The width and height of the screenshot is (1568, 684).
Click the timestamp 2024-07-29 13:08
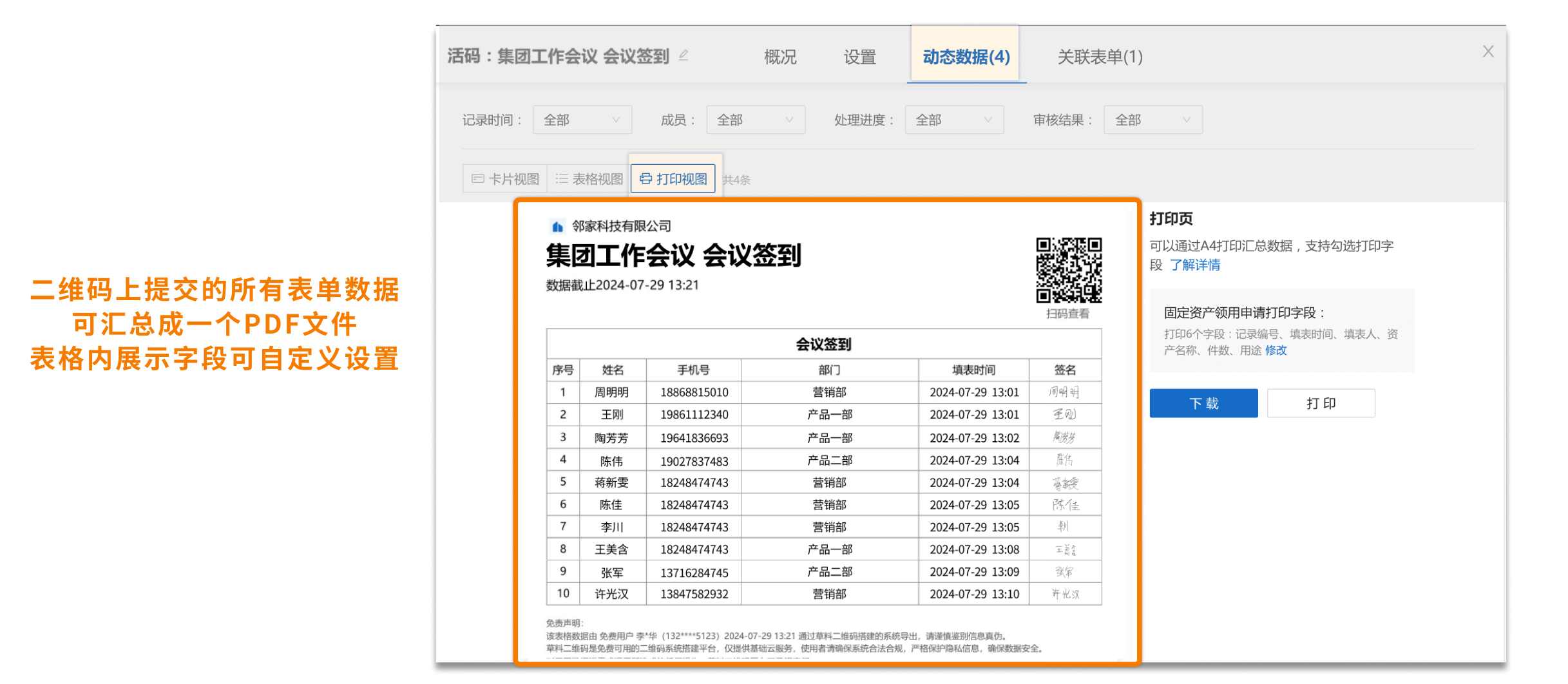[x=974, y=549]
